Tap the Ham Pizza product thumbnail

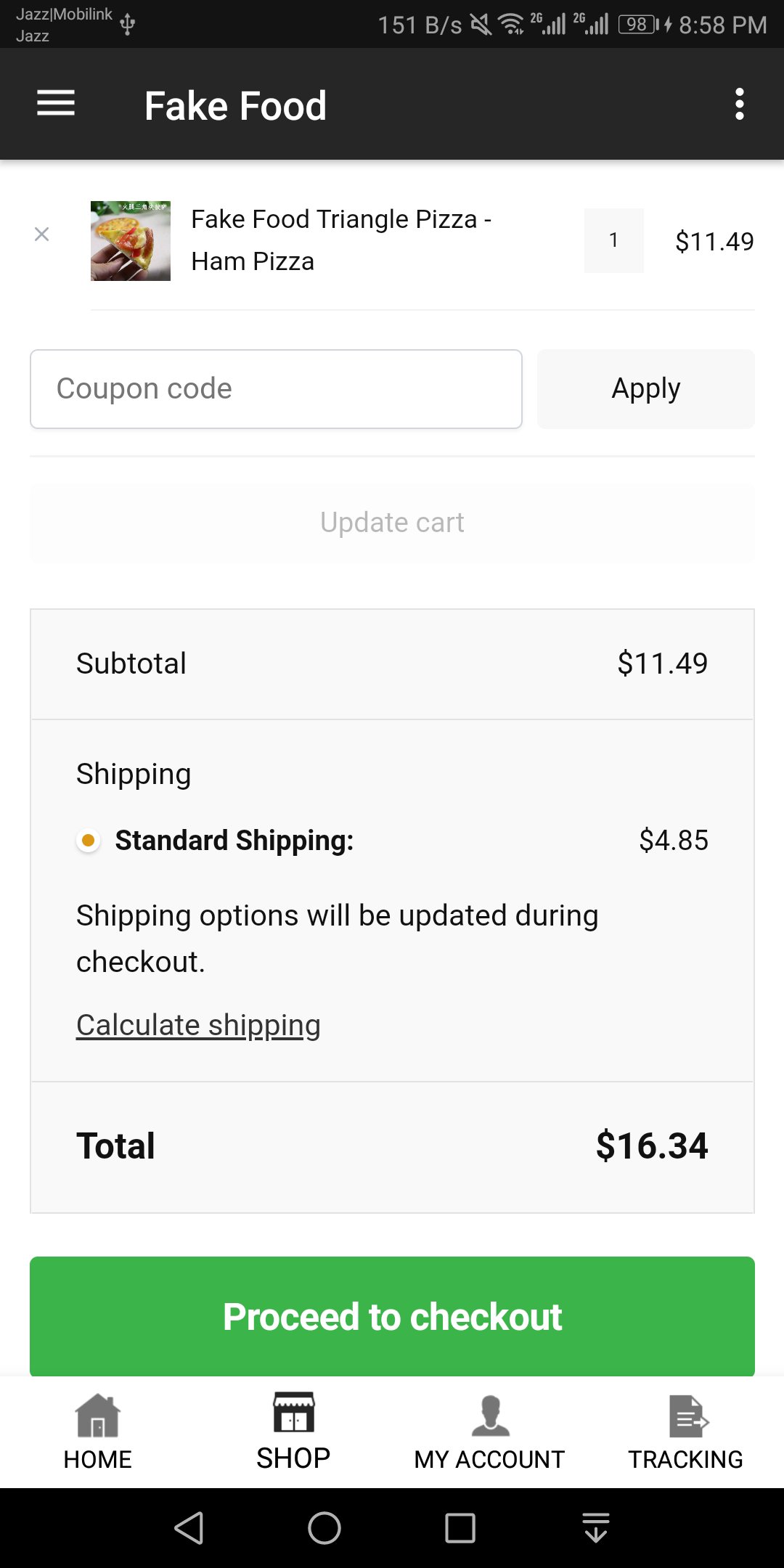point(131,241)
